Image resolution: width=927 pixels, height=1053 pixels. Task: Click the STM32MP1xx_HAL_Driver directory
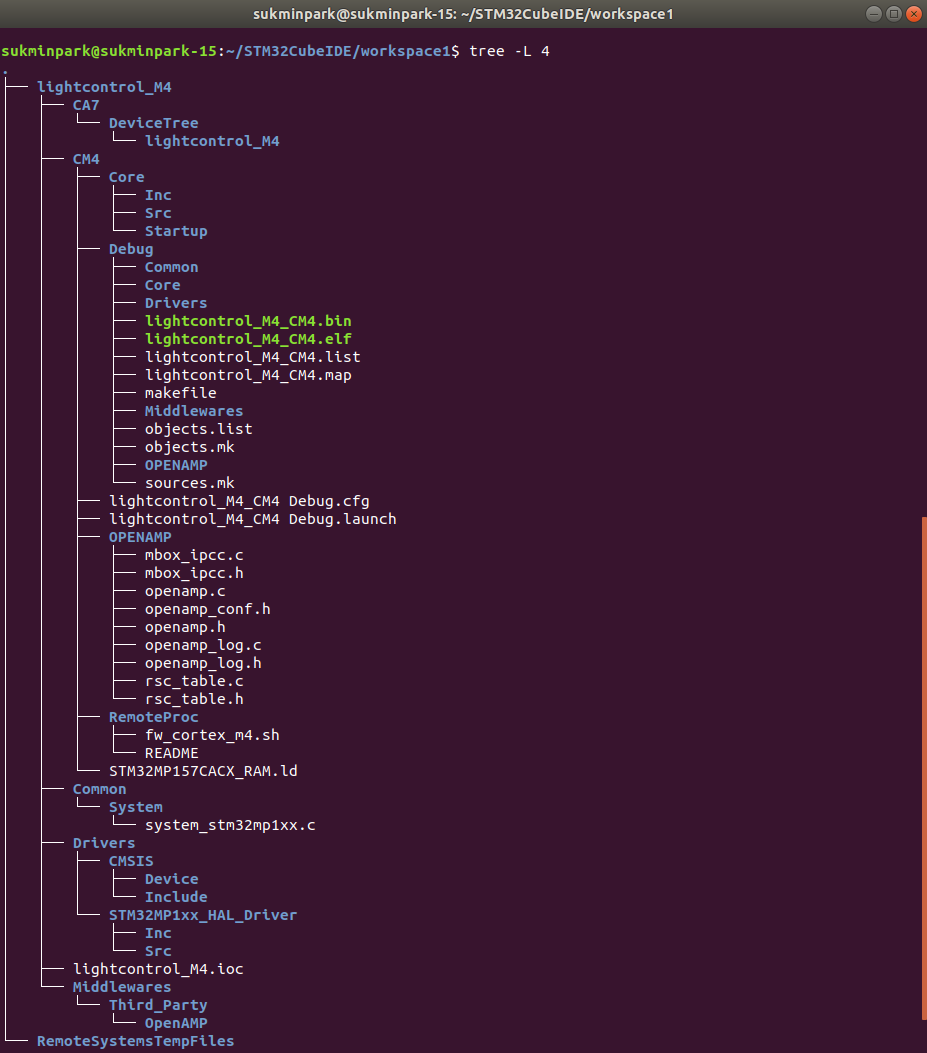coord(203,915)
